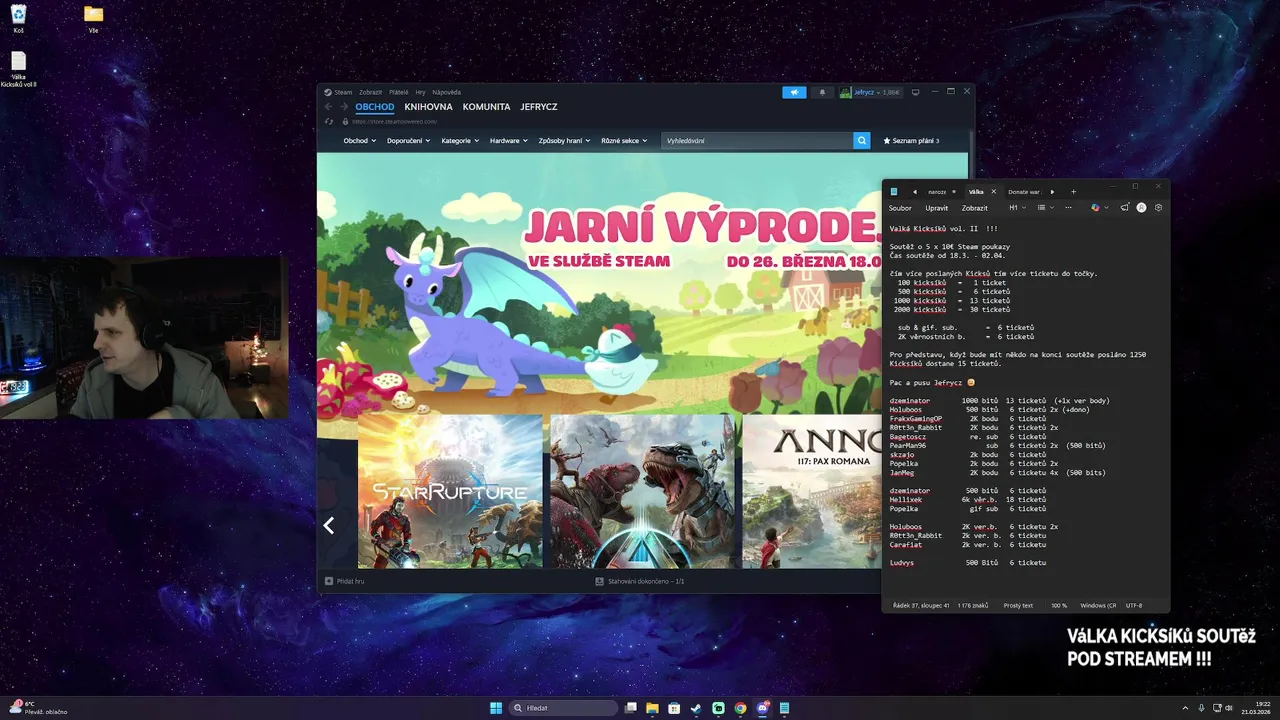Open Task View on taskbar
The image size is (1280, 720).
click(630, 708)
